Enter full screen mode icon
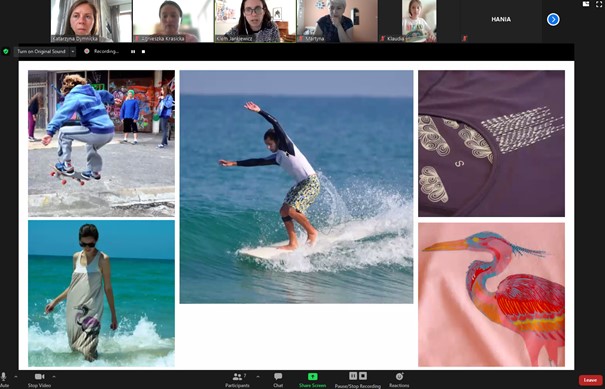Image resolution: width=605 pixels, height=389 pixels. coord(599,4)
